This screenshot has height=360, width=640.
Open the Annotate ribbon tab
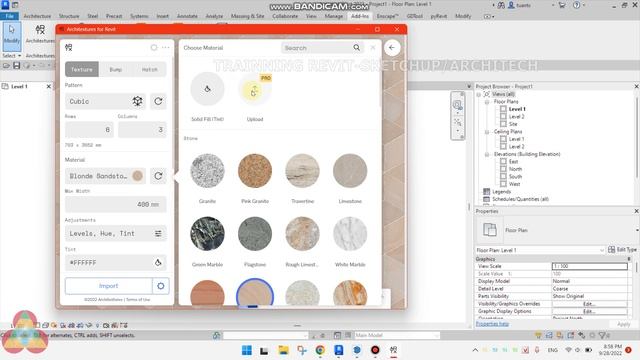[x=187, y=16]
